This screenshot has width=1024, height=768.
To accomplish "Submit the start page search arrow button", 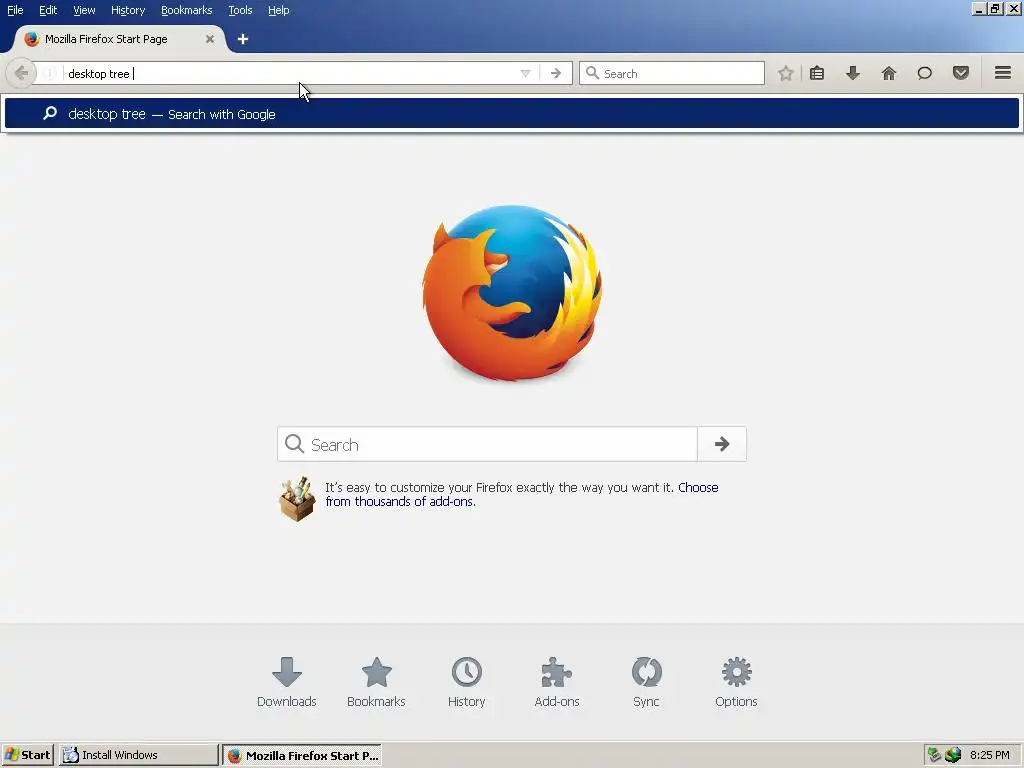I will pos(722,444).
